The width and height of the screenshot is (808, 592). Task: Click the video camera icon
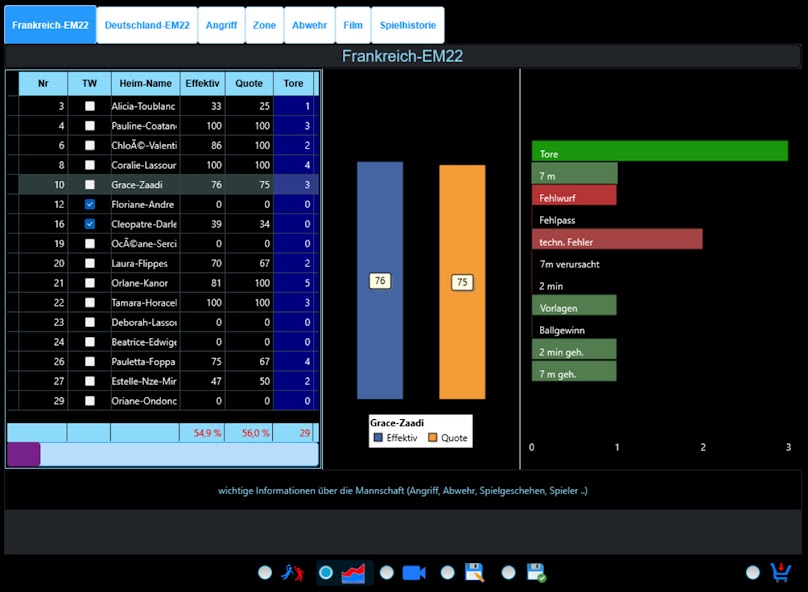click(414, 572)
